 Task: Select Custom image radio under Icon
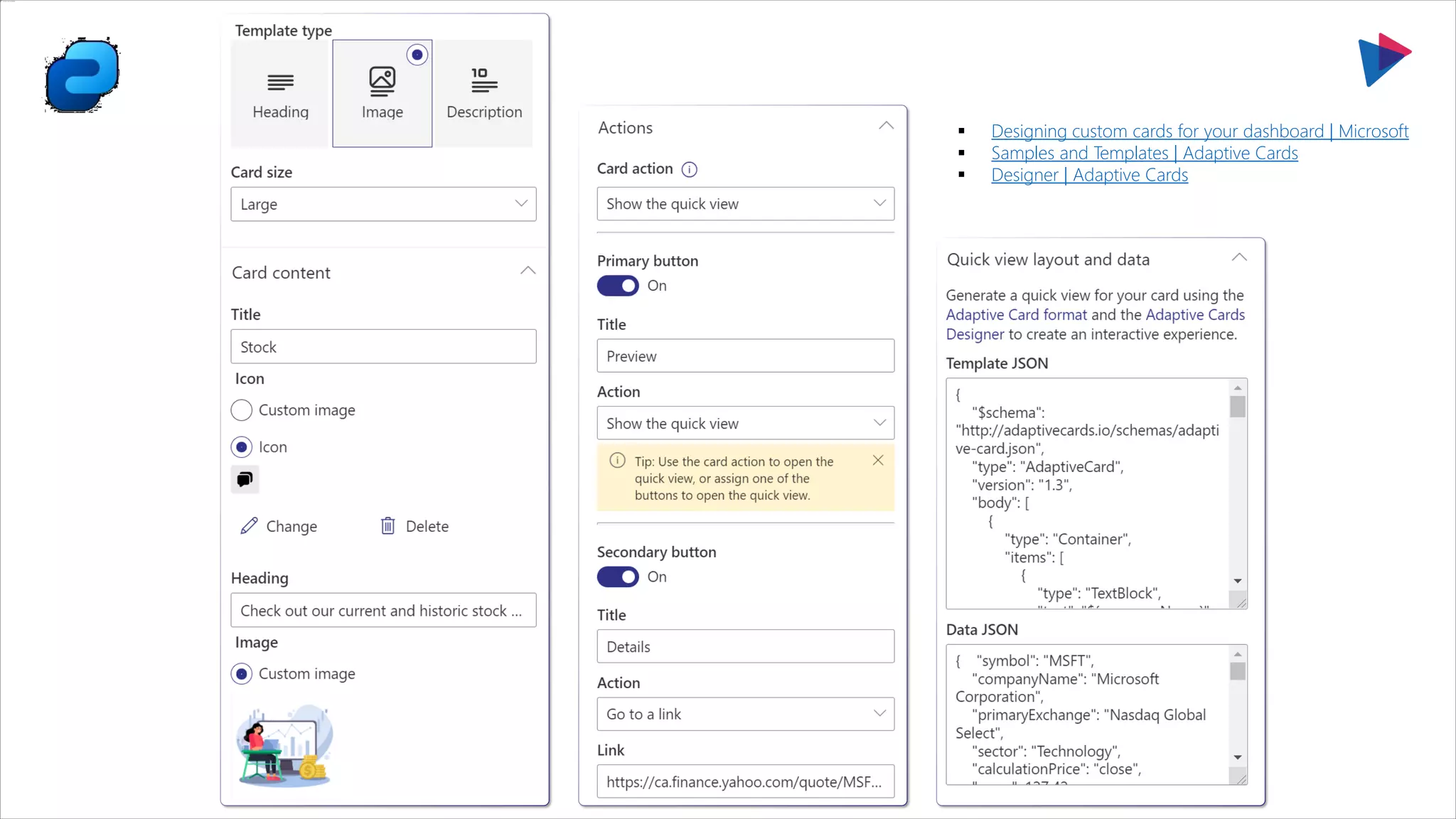(x=242, y=410)
